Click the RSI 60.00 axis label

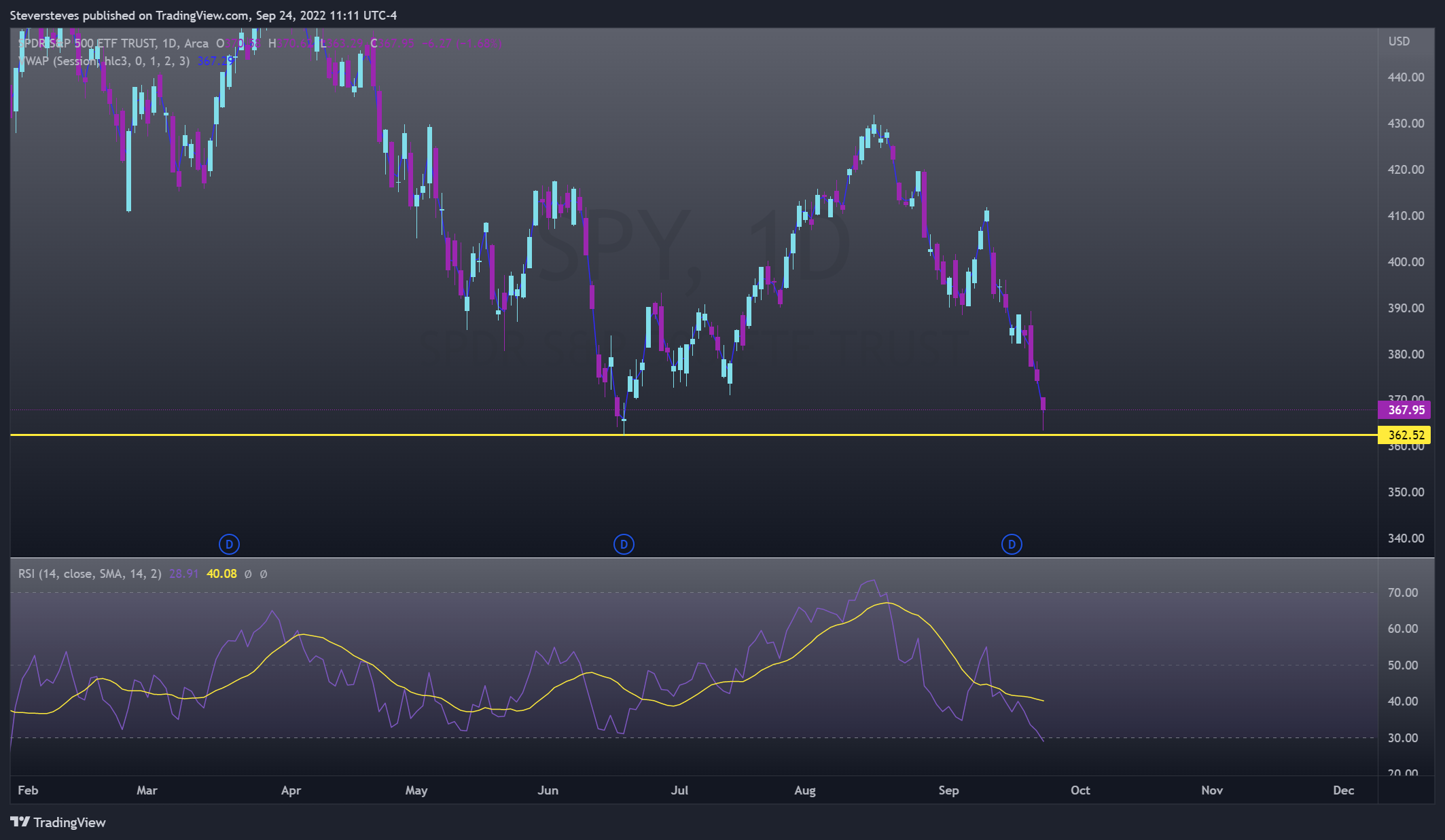pyautogui.click(x=1403, y=629)
